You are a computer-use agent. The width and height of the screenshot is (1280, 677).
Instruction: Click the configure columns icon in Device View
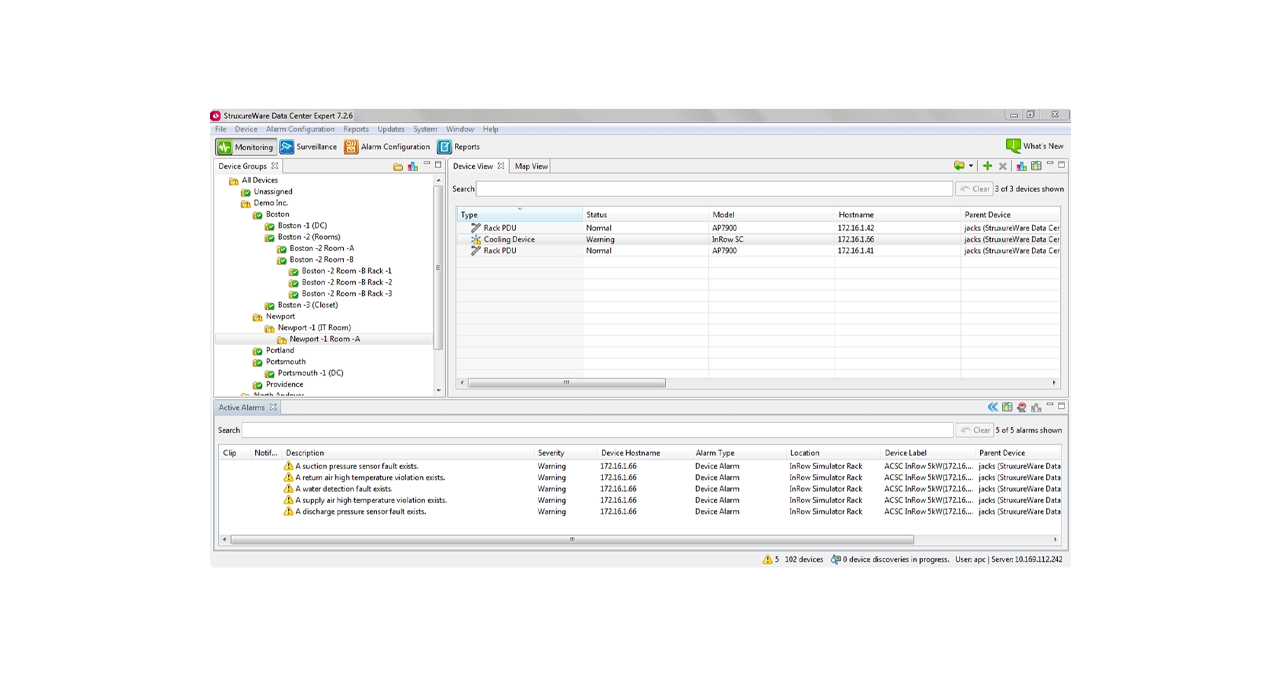tap(1036, 166)
